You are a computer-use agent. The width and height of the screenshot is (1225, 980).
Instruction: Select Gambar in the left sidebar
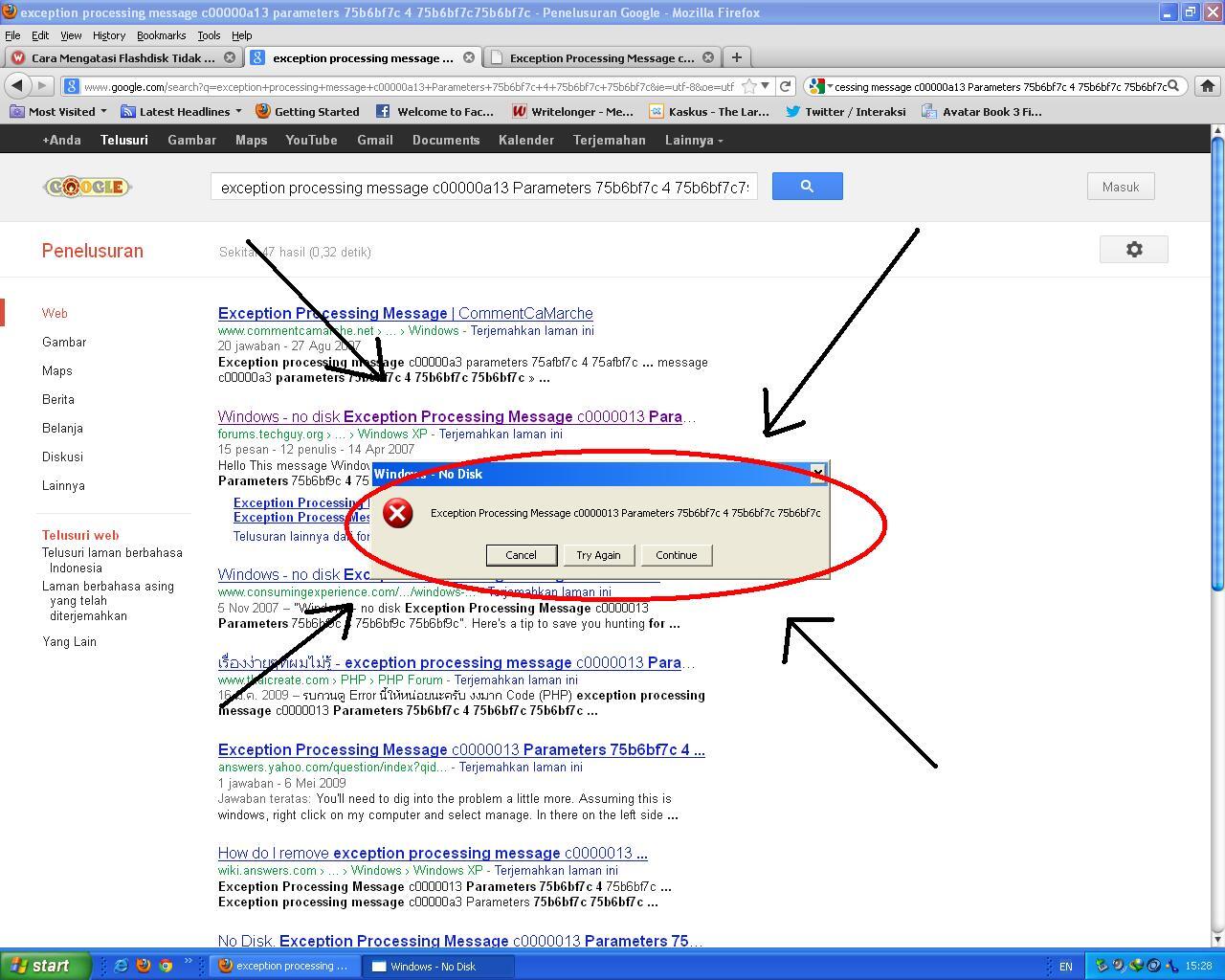click(x=64, y=342)
